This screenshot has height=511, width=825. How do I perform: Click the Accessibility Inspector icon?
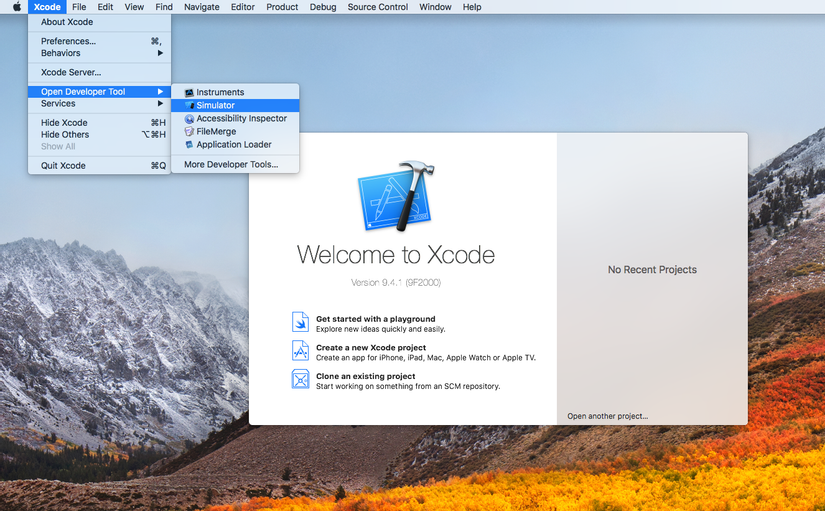pos(189,118)
